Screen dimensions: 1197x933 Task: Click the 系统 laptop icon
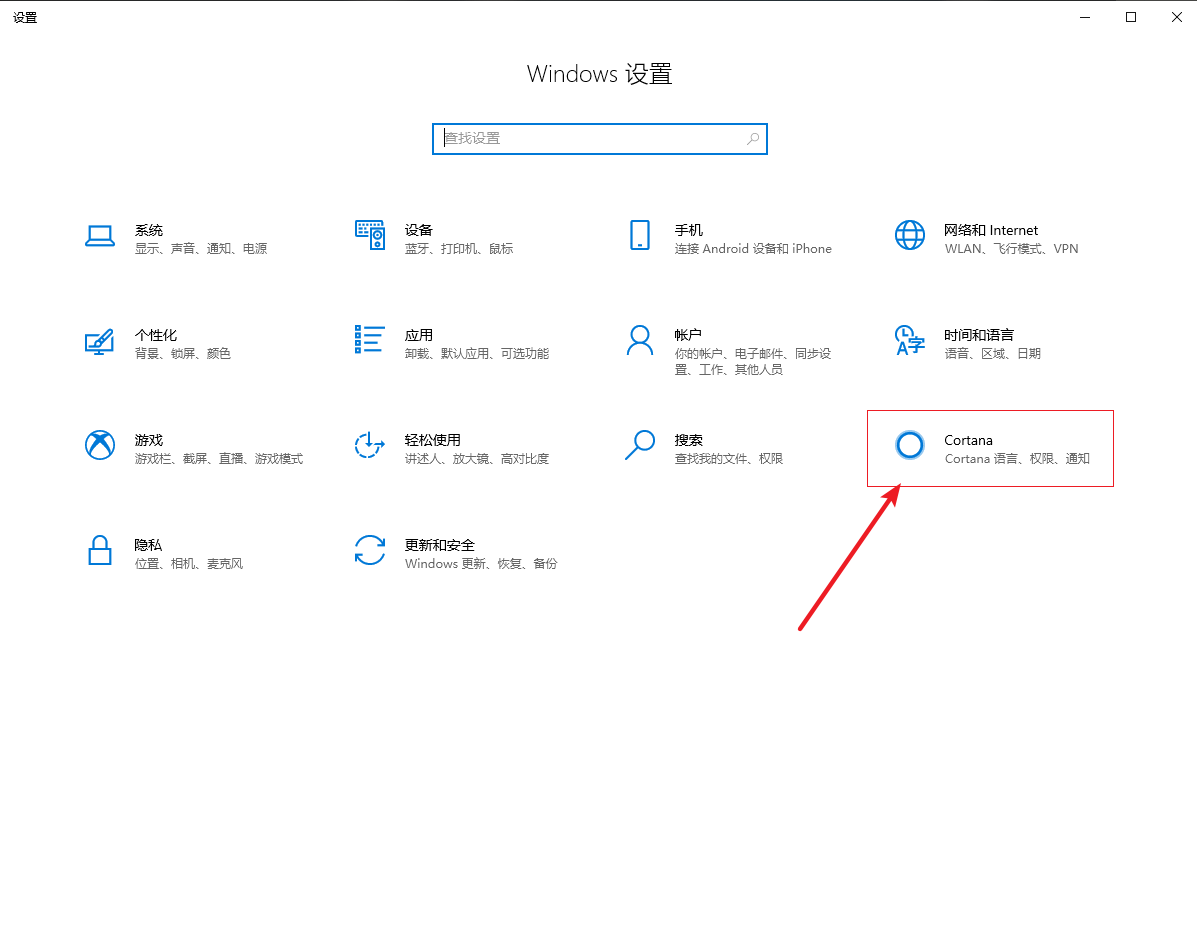[x=100, y=236]
